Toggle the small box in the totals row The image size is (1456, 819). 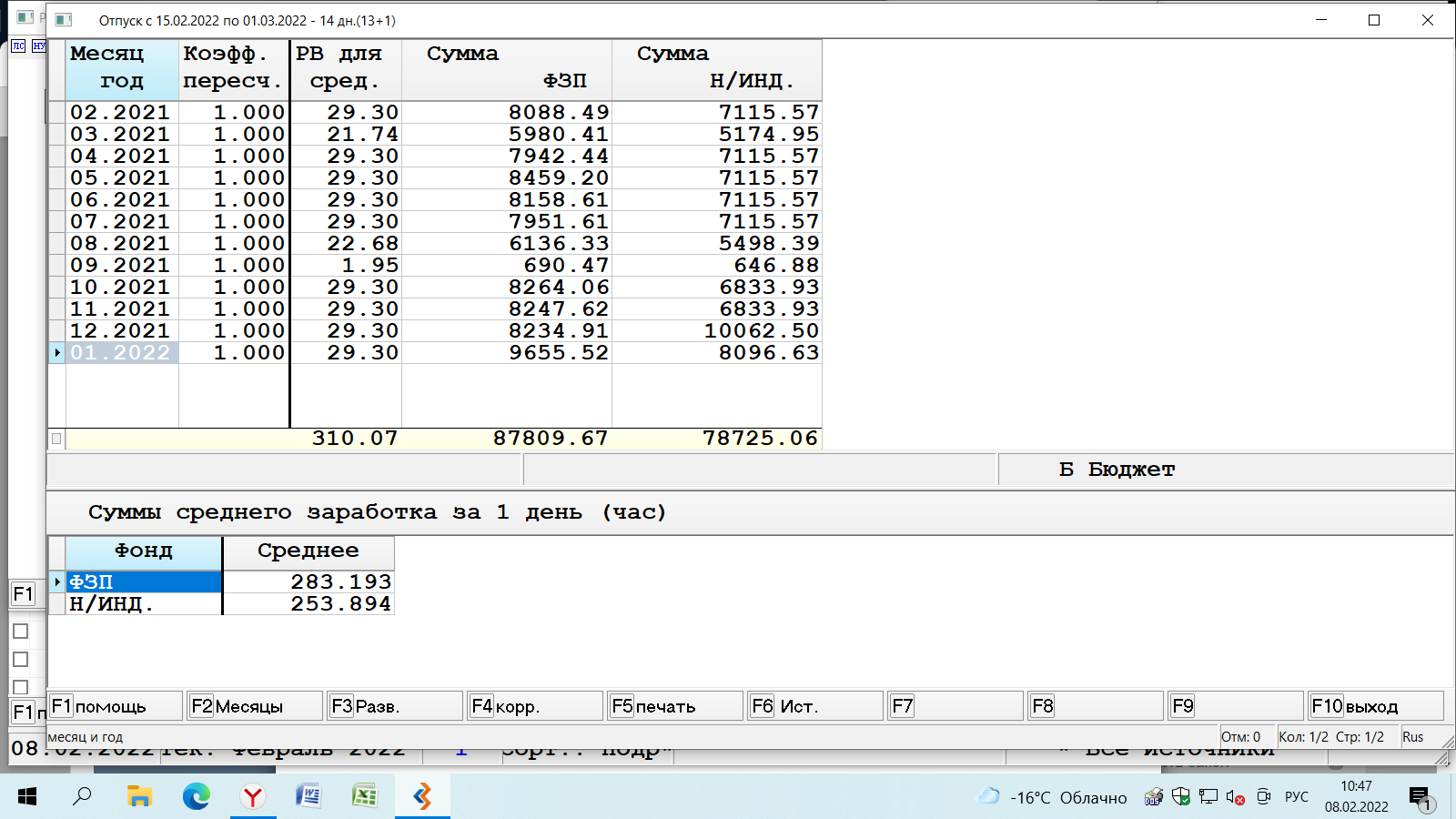click(56, 439)
